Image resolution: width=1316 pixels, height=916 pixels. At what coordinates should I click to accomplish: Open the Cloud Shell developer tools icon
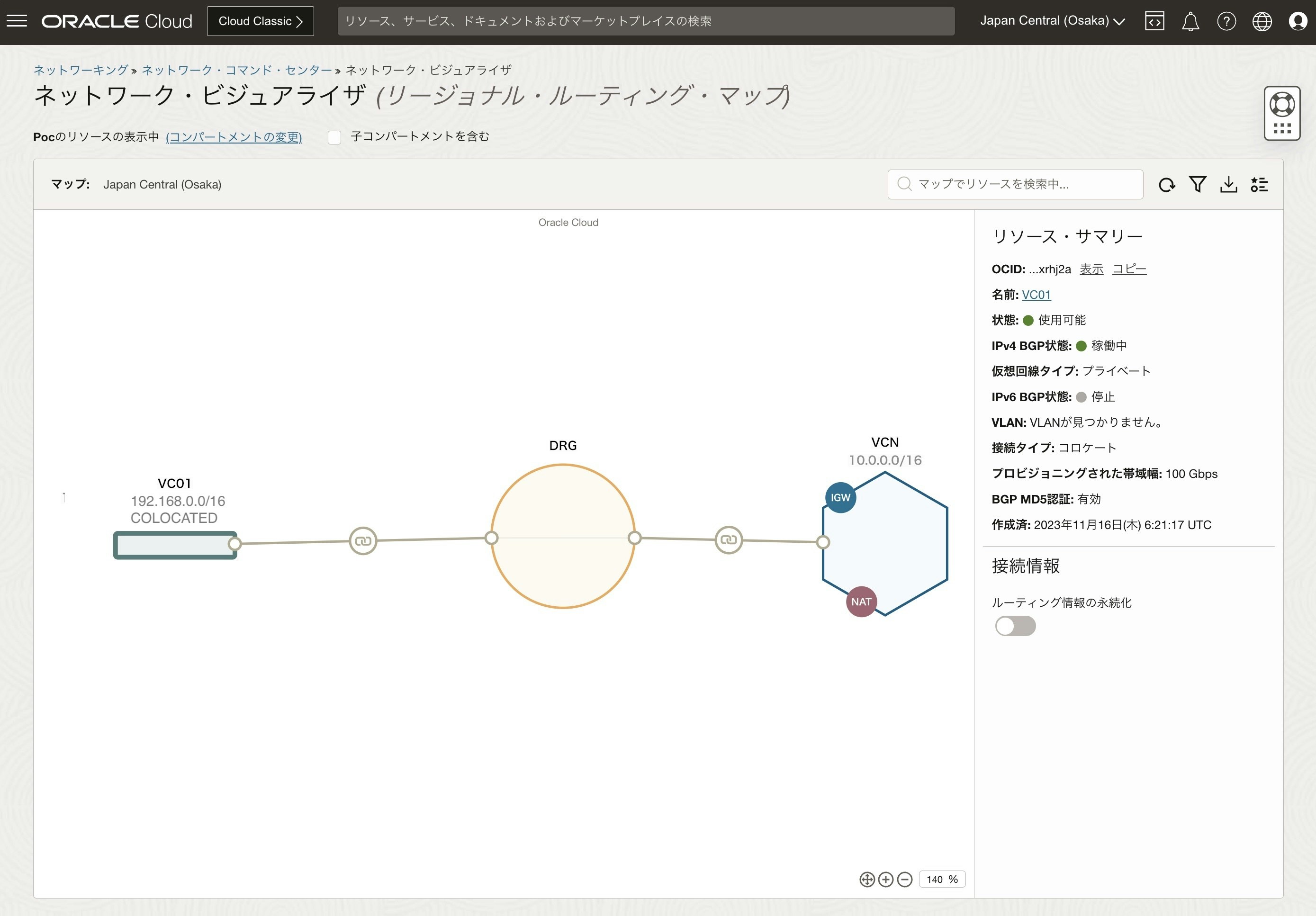[x=1154, y=22]
